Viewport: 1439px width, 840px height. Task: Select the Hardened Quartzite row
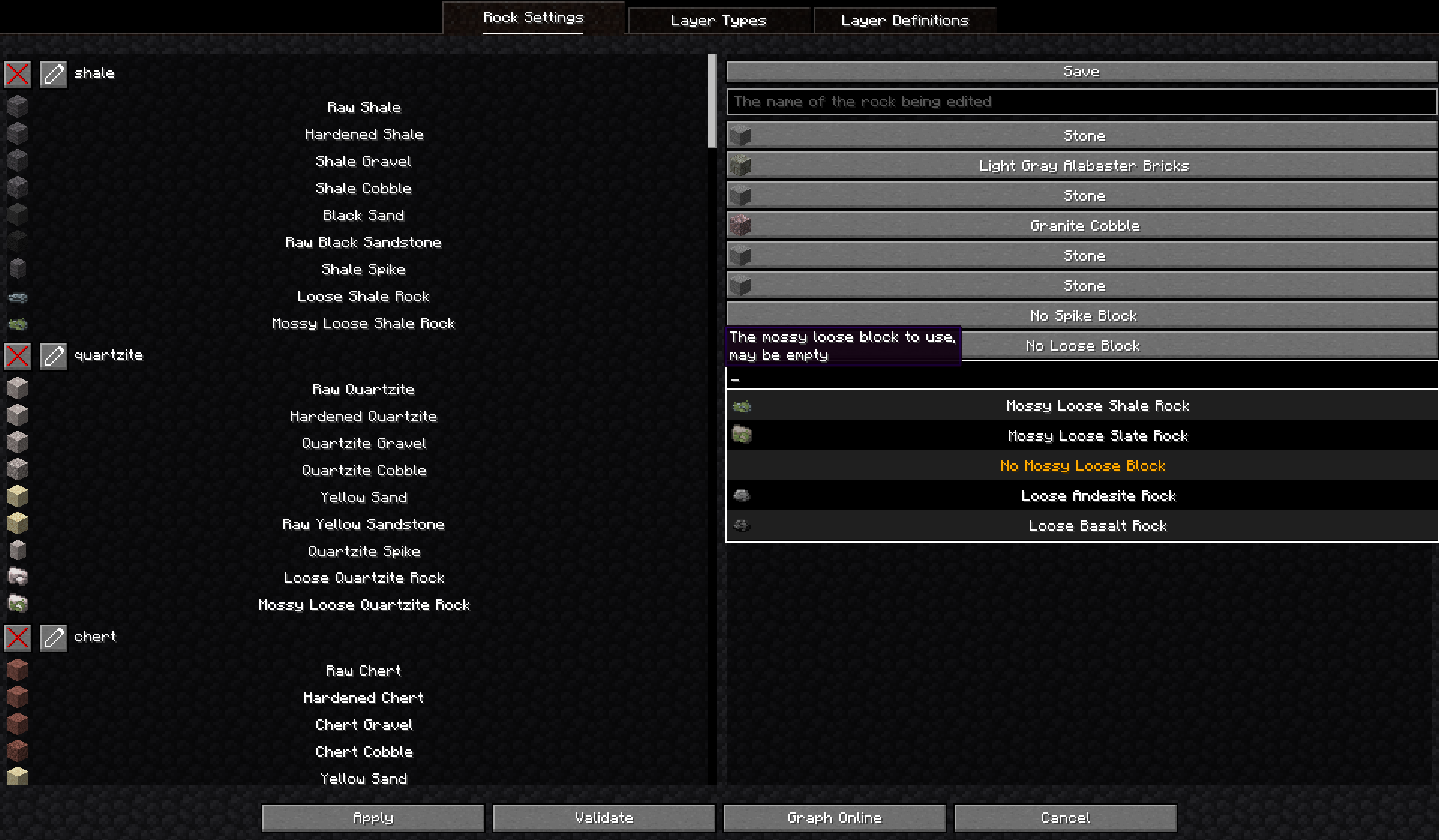(x=364, y=416)
